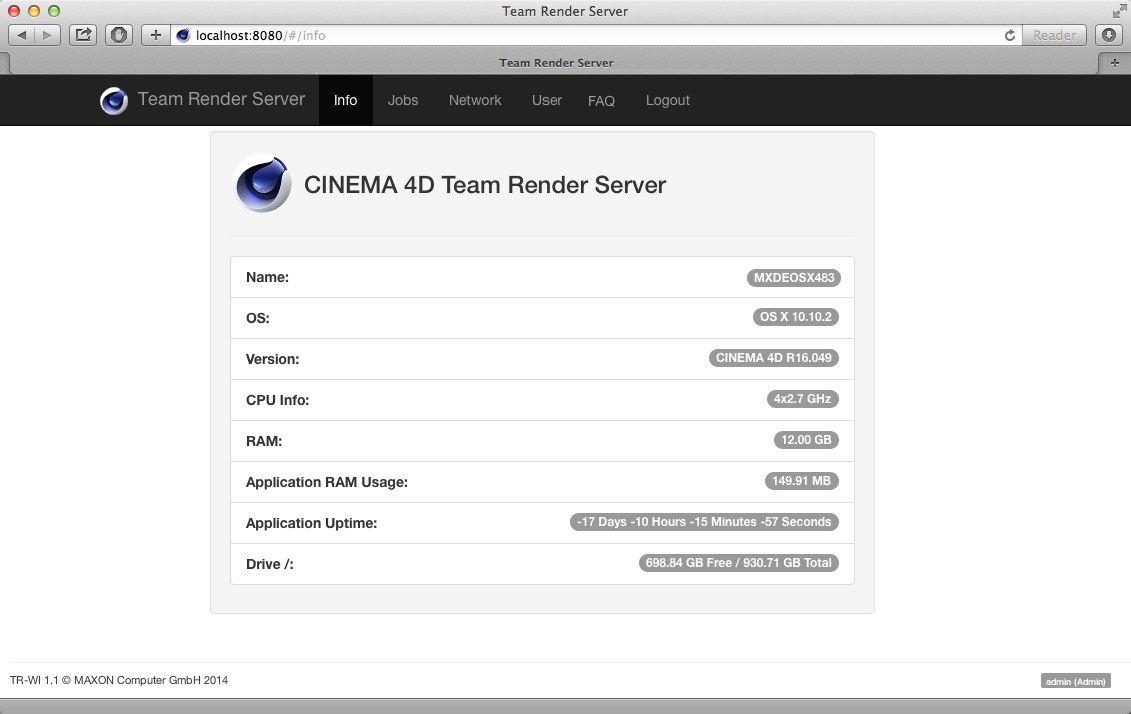Click the red close window button
The height and width of the screenshot is (714, 1131).
click(14, 11)
